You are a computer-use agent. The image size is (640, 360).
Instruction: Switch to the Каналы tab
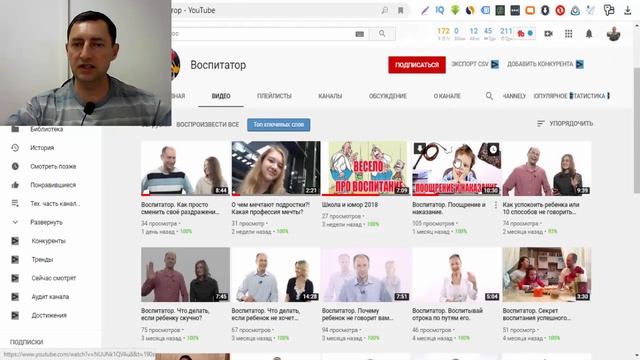pyautogui.click(x=330, y=96)
